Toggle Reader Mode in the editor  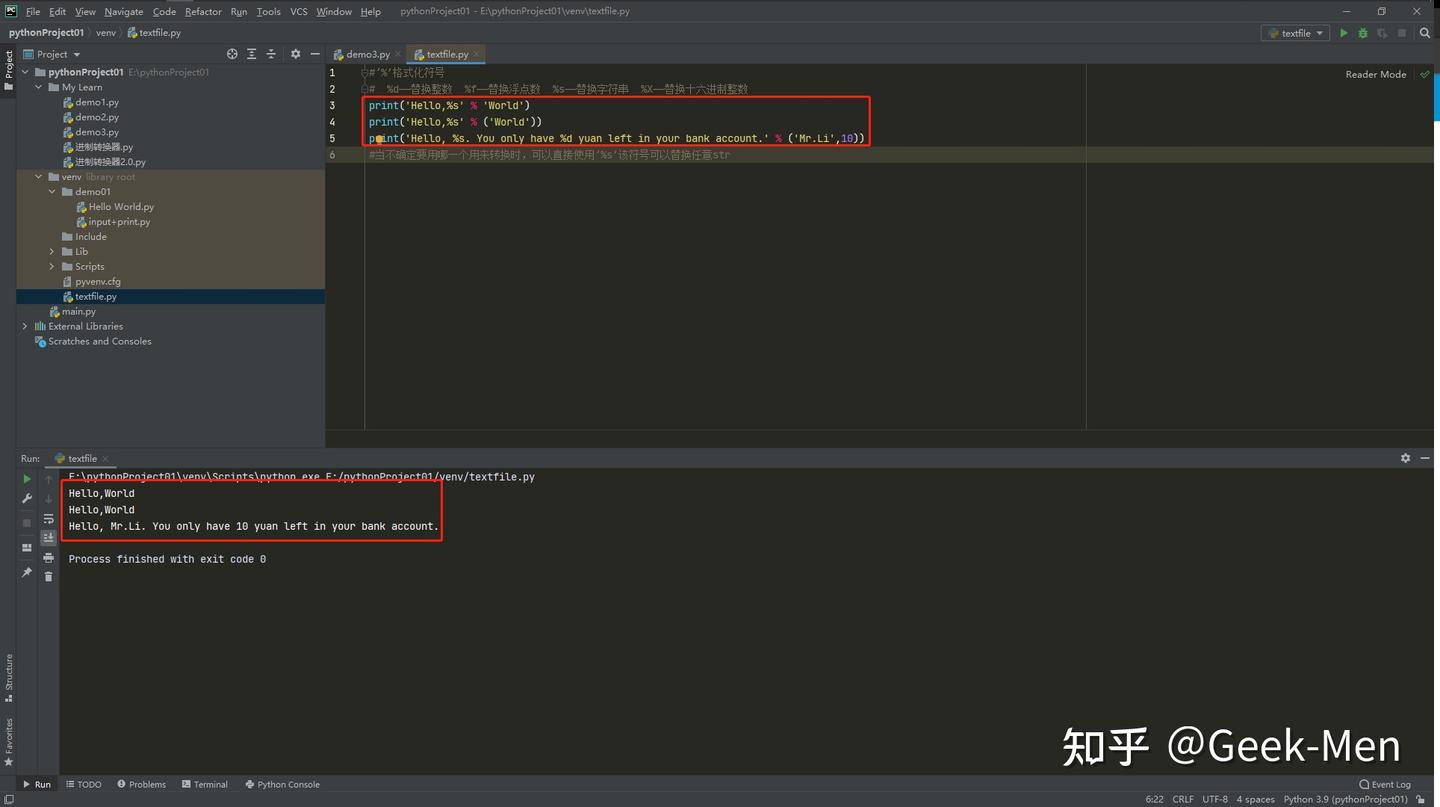[x=1375, y=73]
